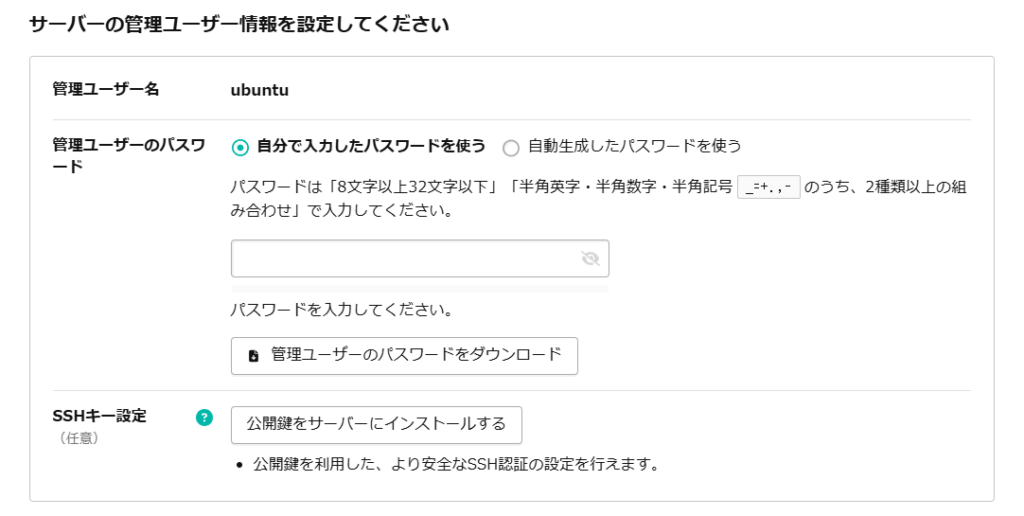The width and height of the screenshot is (1024, 516).
Task: Click the password strength bar under the input
Action: [x=420, y=288]
